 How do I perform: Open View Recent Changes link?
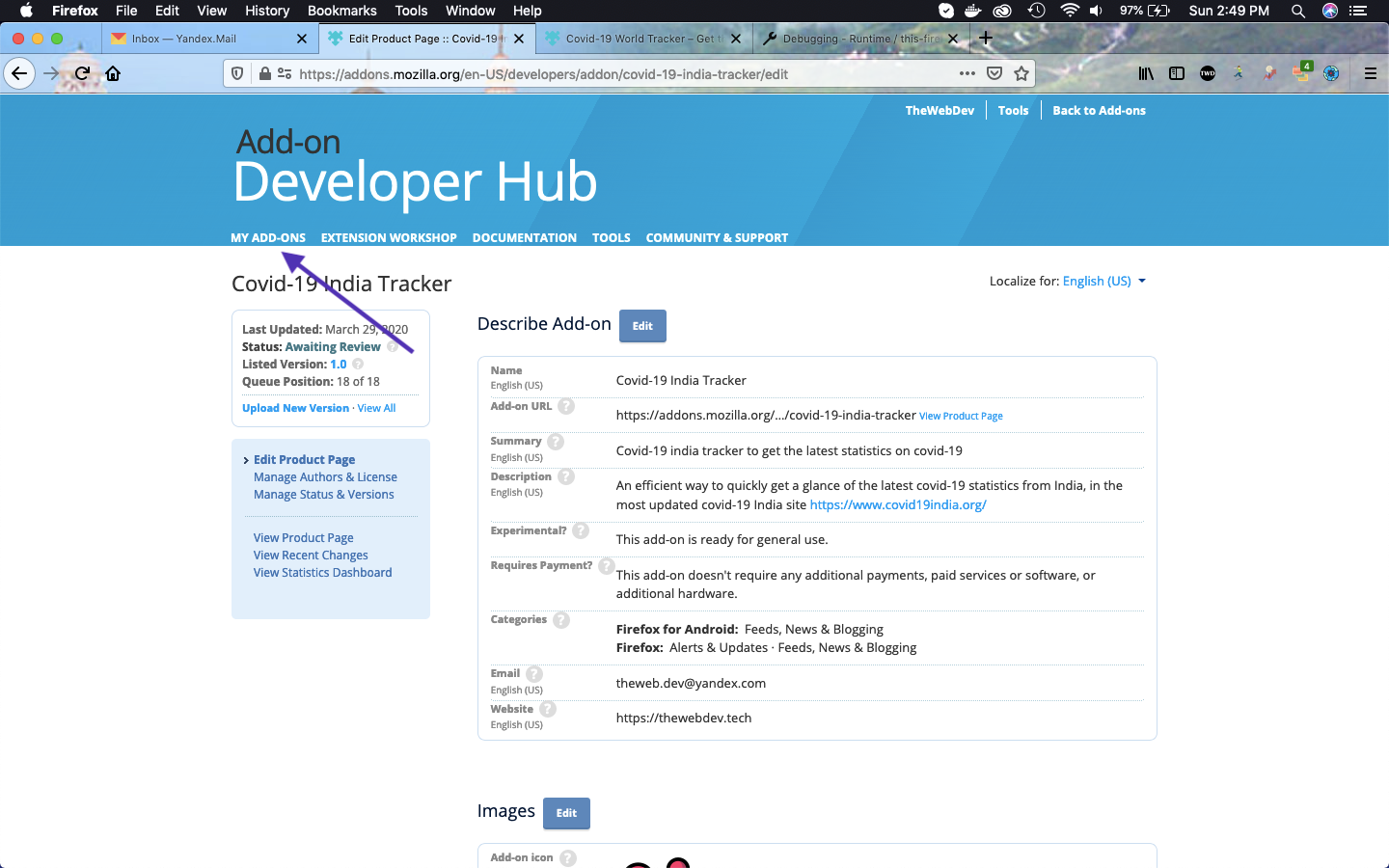pos(311,556)
